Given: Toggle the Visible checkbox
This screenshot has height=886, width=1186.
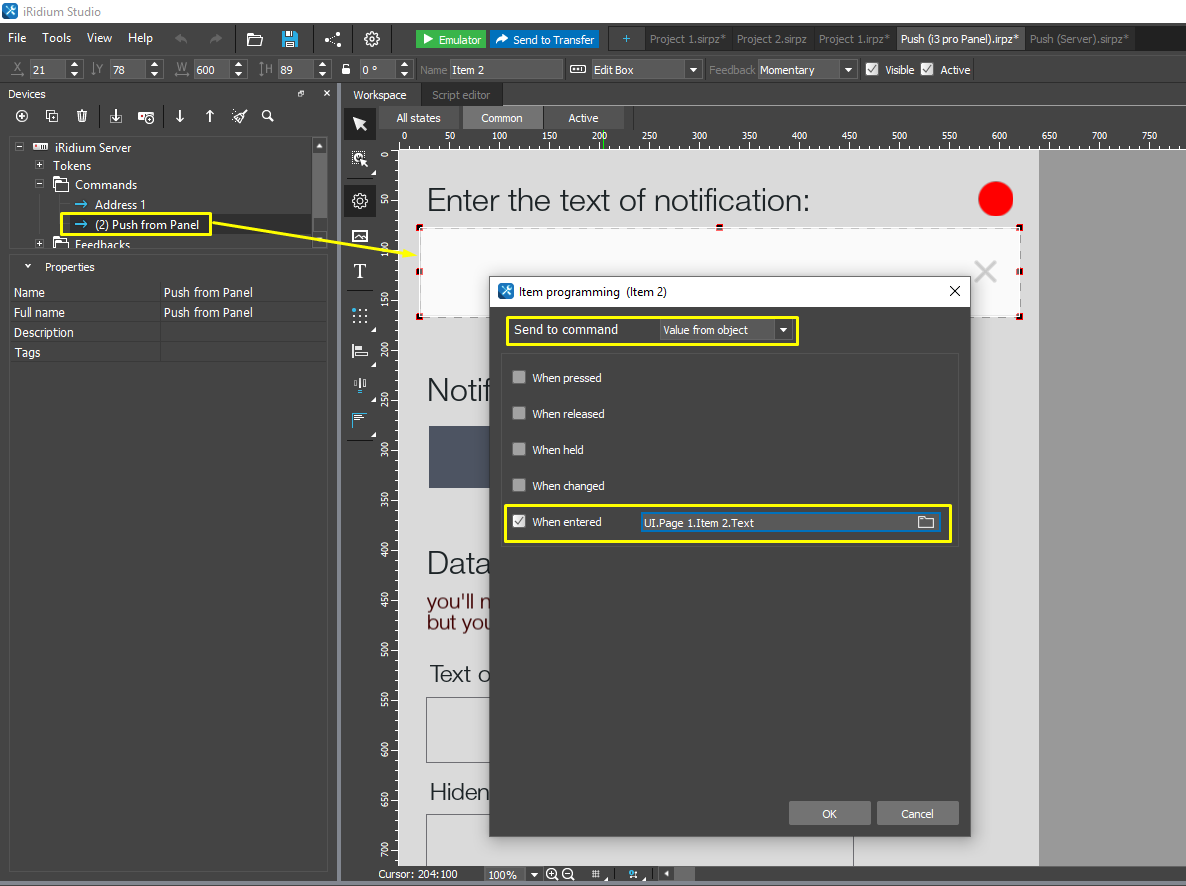Looking at the screenshot, I should [872, 70].
